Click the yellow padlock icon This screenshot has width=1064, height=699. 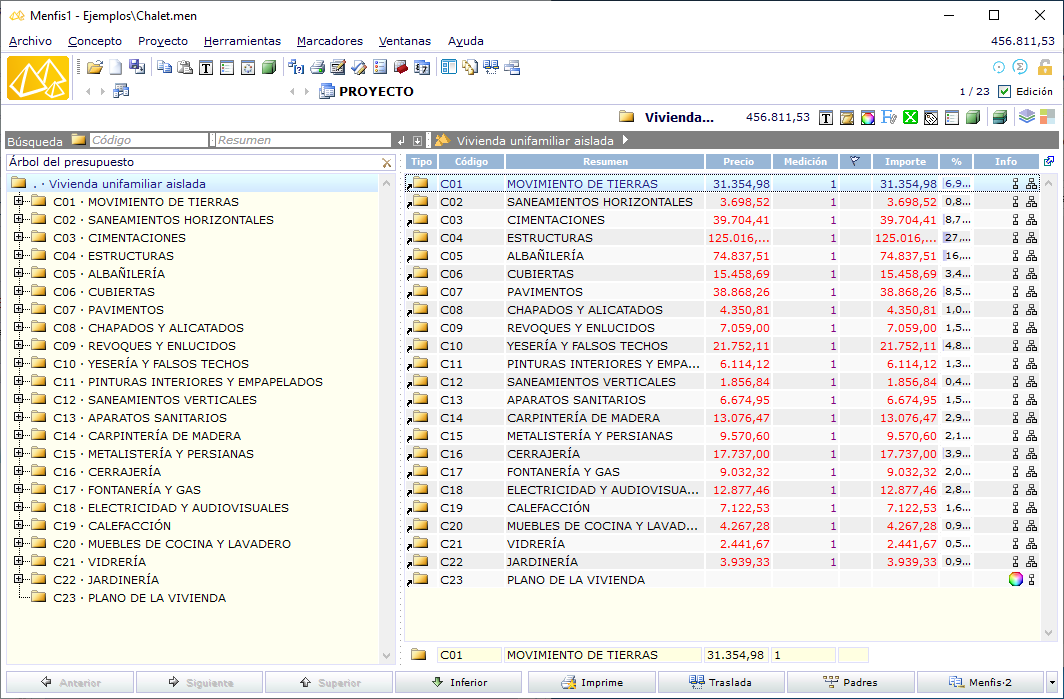(1044, 67)
